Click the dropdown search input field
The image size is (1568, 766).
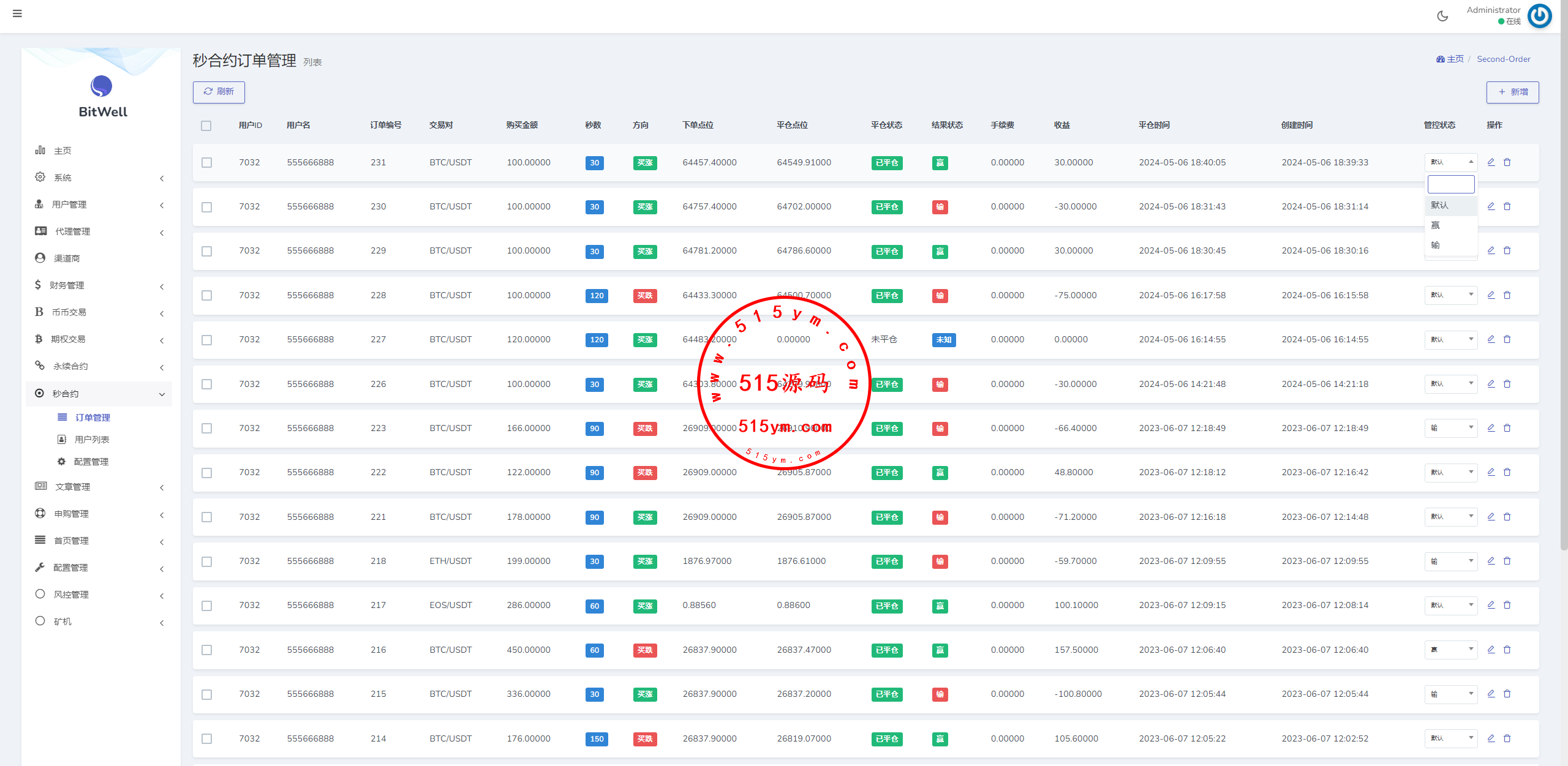[x=1450, y=184]
